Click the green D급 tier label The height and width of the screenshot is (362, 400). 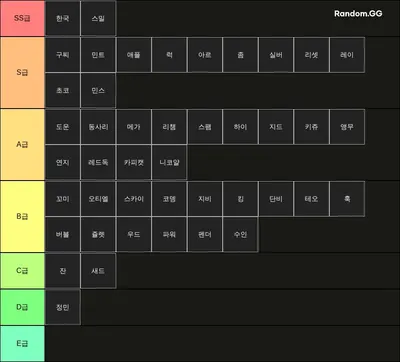(x=22, y=307)
